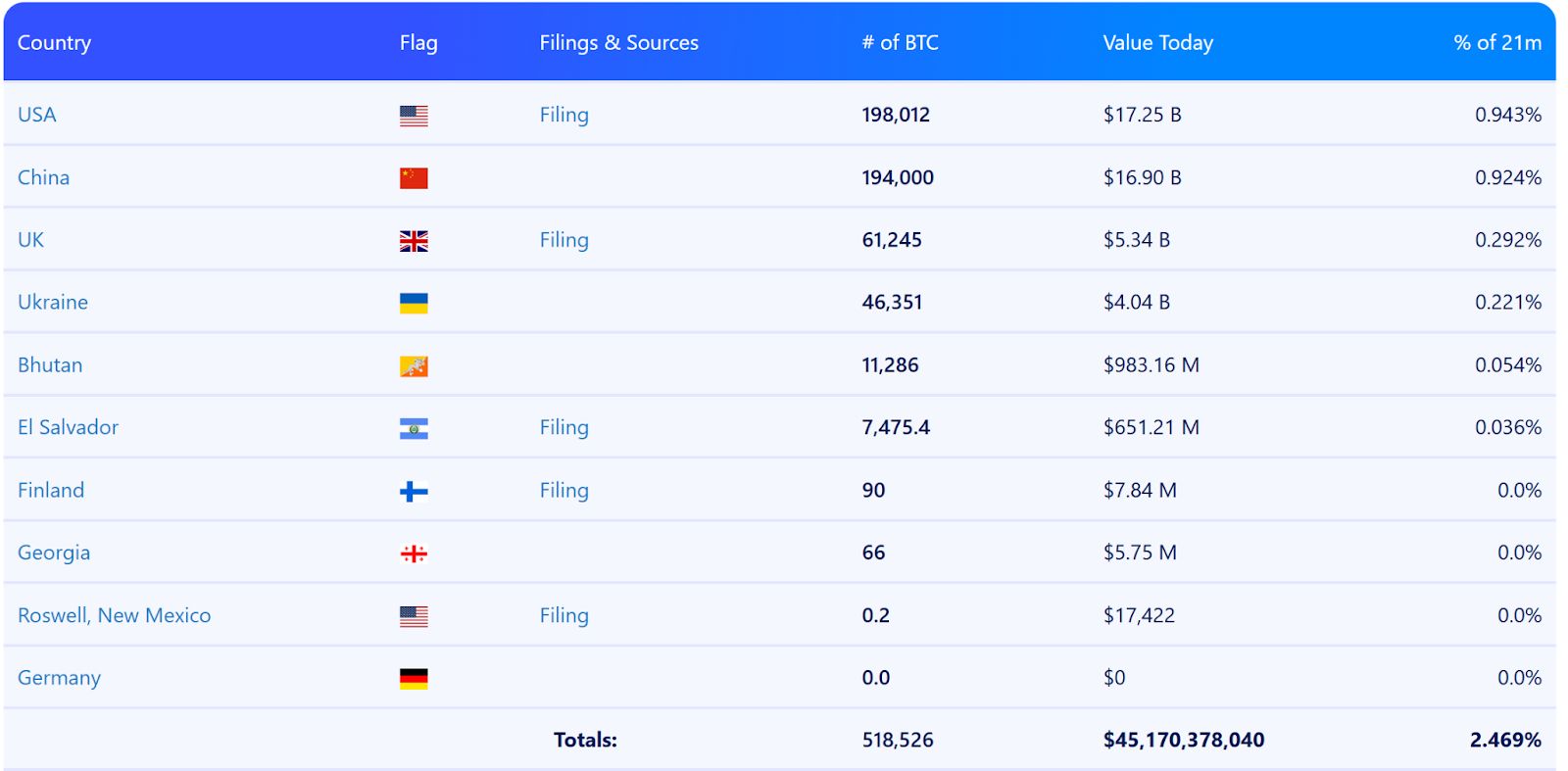This screenshot has width=1568, height=771.
Task: Click the China flag icon
Action: 415,177
